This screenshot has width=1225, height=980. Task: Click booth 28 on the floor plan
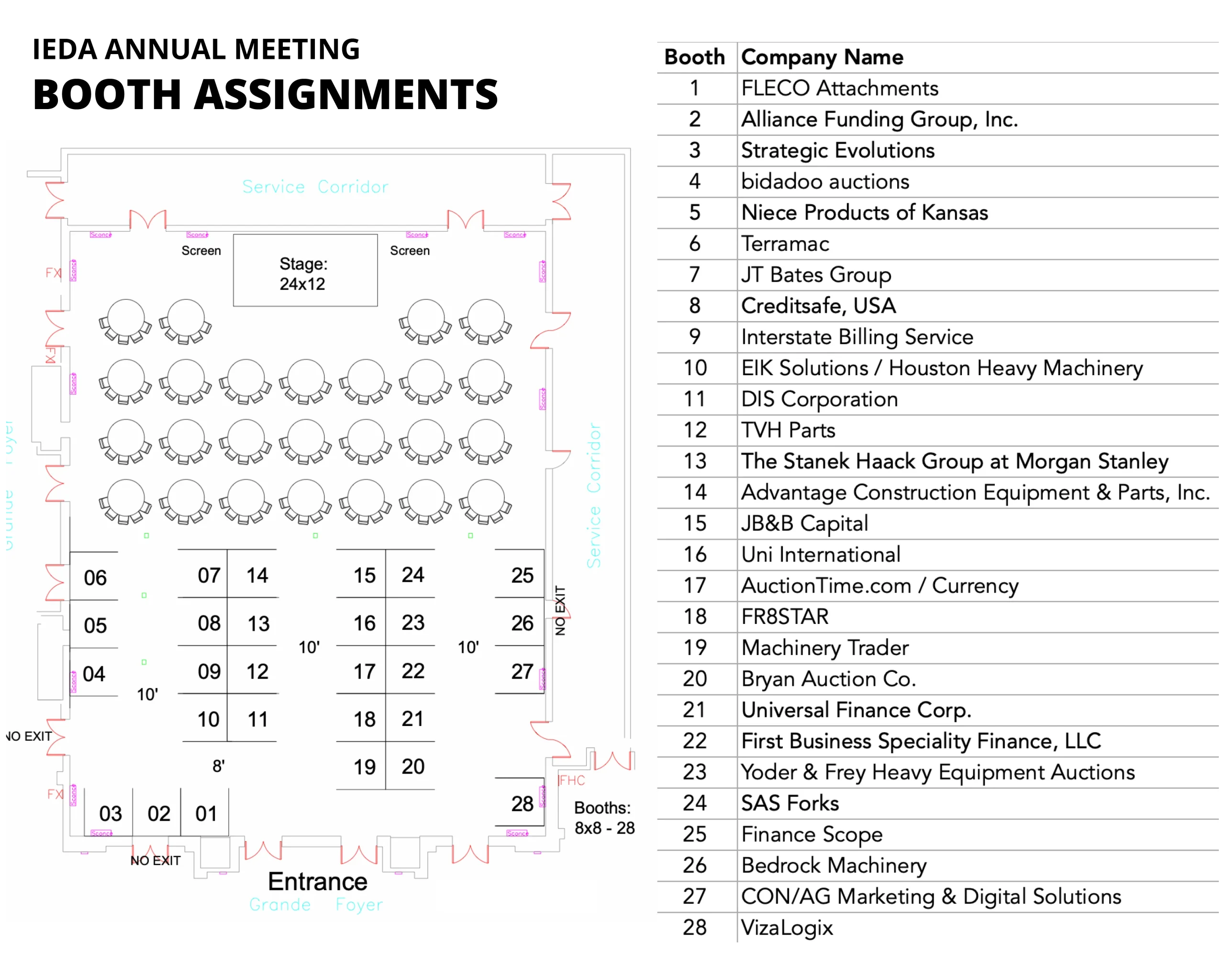522,803
